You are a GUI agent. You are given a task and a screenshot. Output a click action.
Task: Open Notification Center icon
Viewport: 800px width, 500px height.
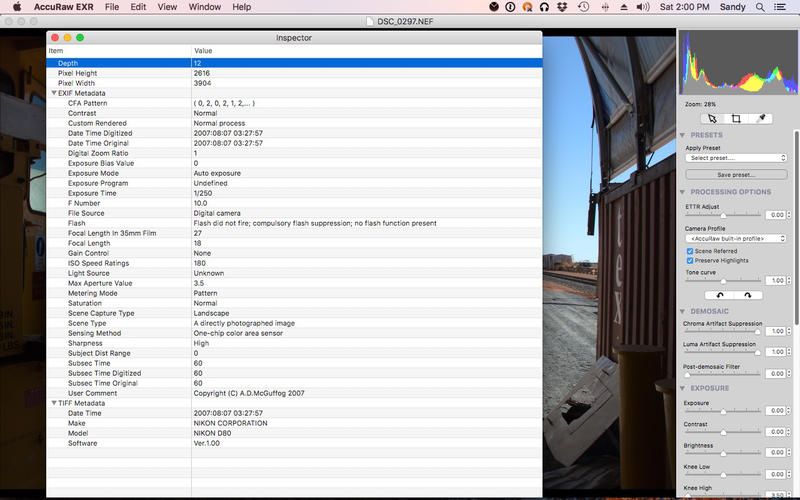coord(780,7)
